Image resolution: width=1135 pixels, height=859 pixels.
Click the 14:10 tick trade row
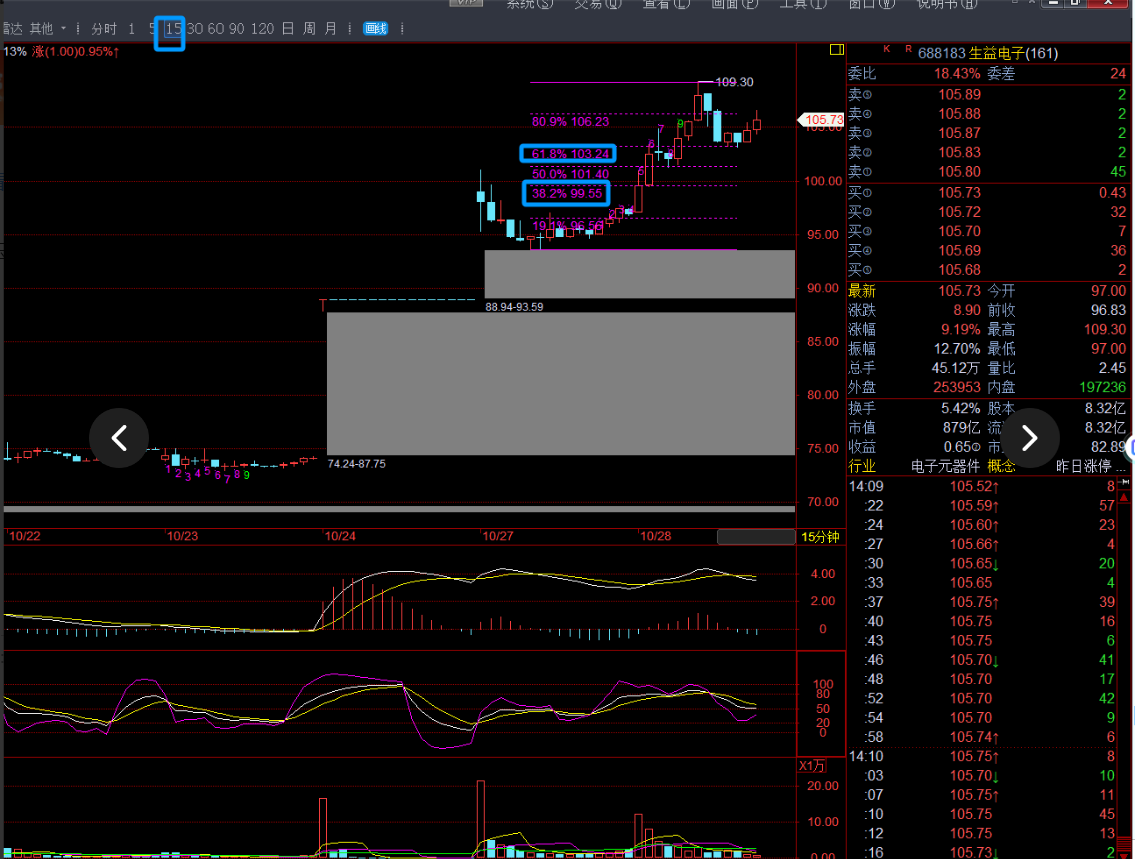982,757
